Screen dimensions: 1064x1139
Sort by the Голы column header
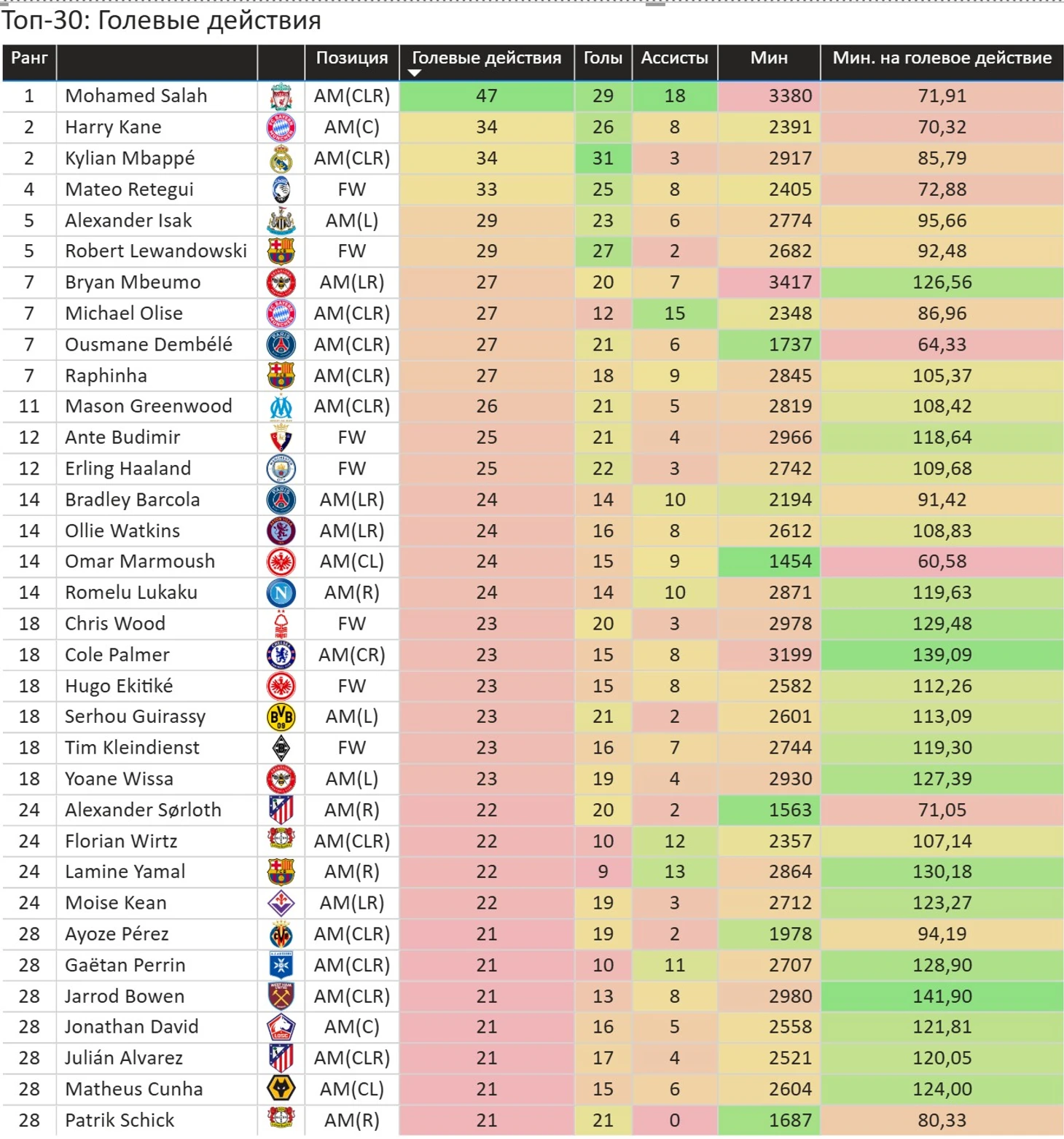(603, 58)
